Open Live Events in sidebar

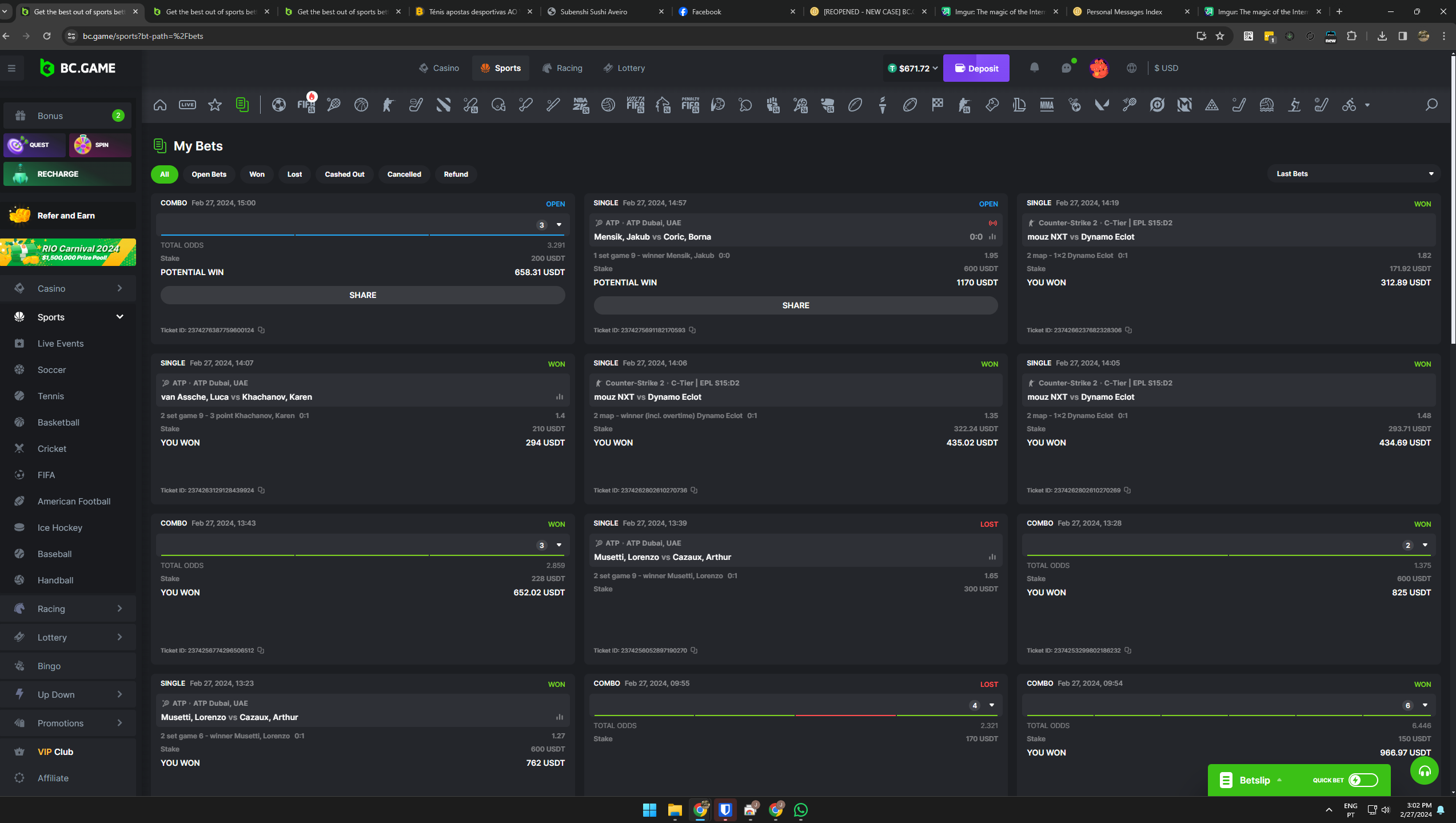(67, 344)
